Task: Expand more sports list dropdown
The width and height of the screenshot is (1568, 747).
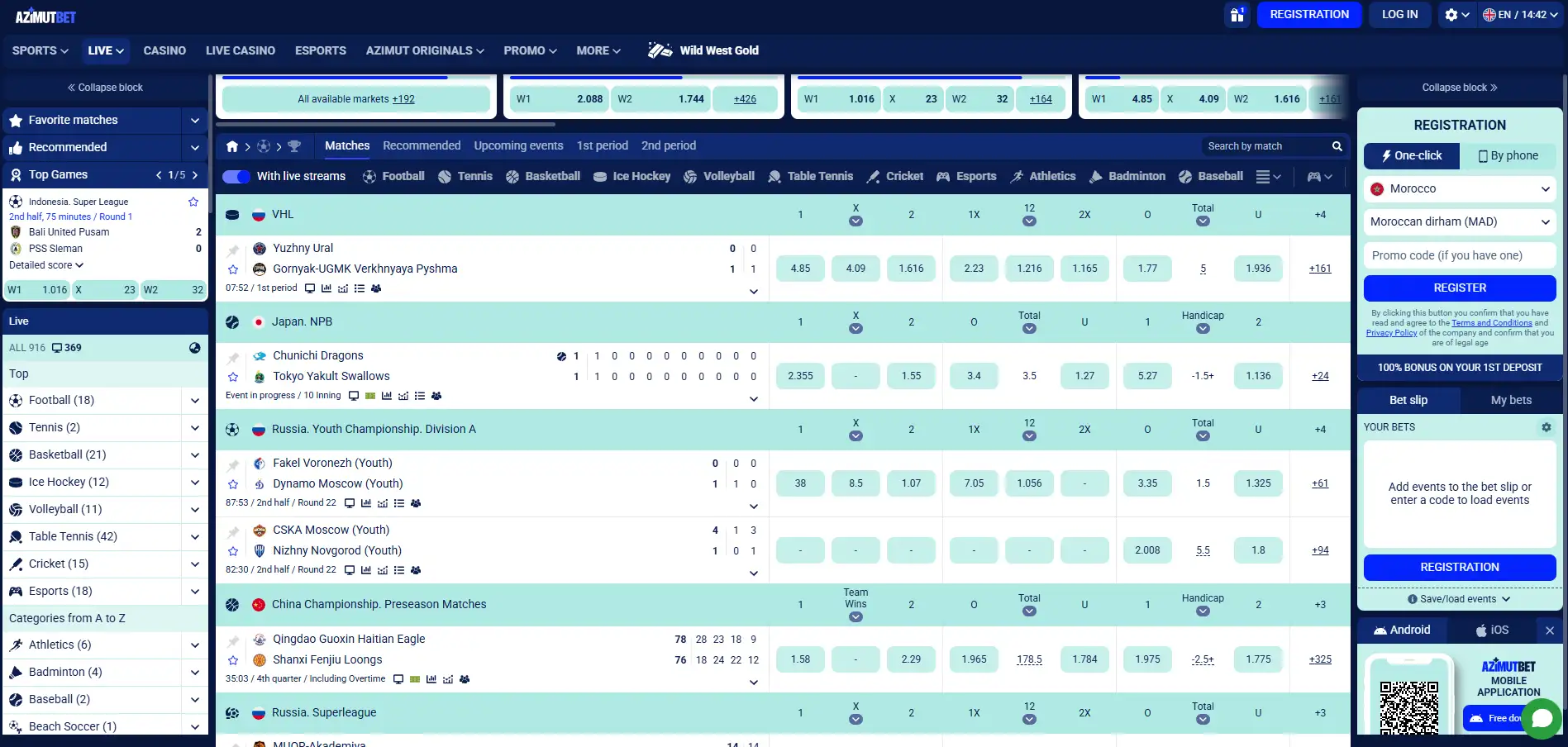Action: pyautogui.click(x=1268, y=176)
